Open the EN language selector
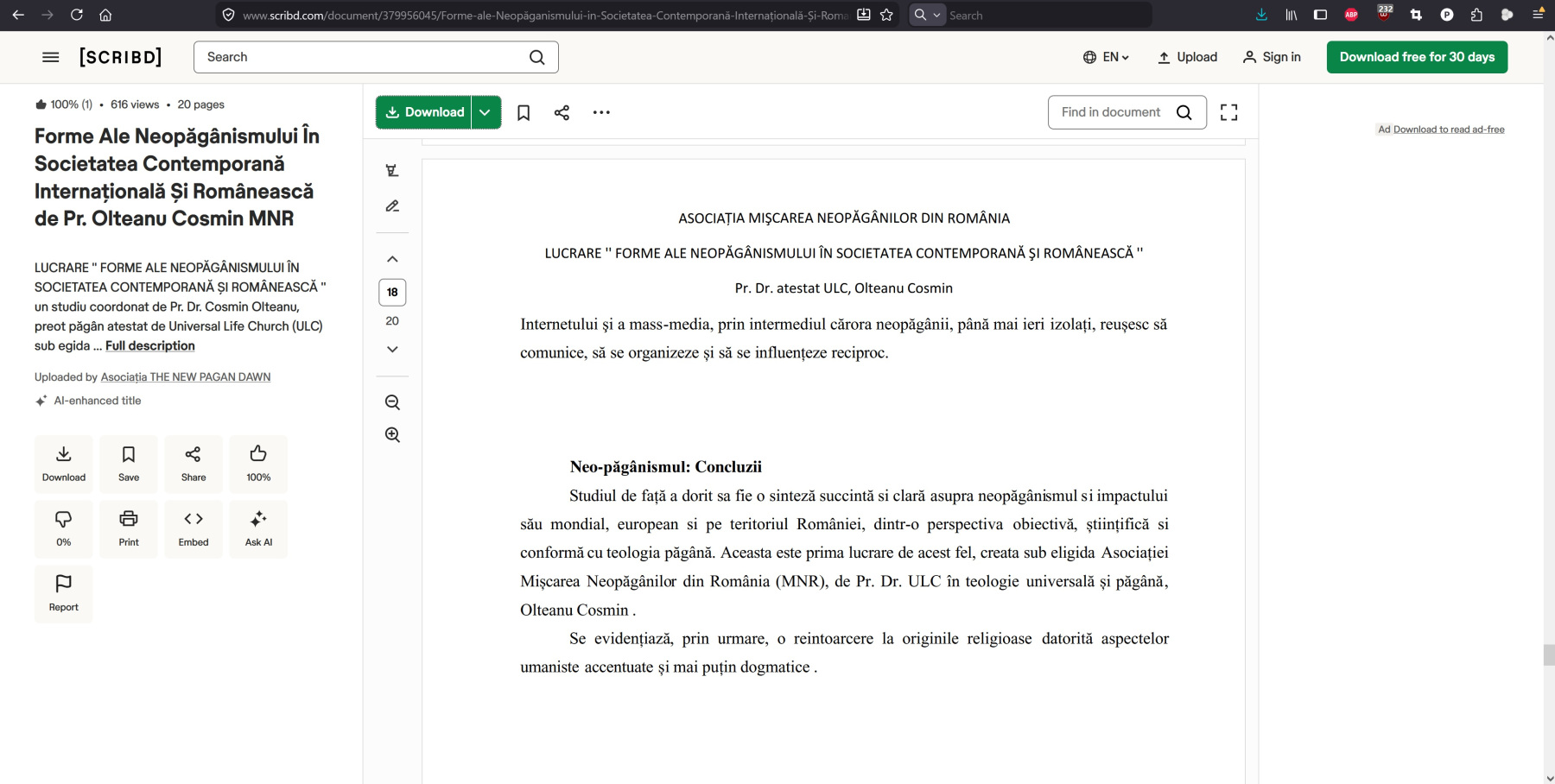Viewport: 1555px width, 784px height. (x=1106, y=57)
